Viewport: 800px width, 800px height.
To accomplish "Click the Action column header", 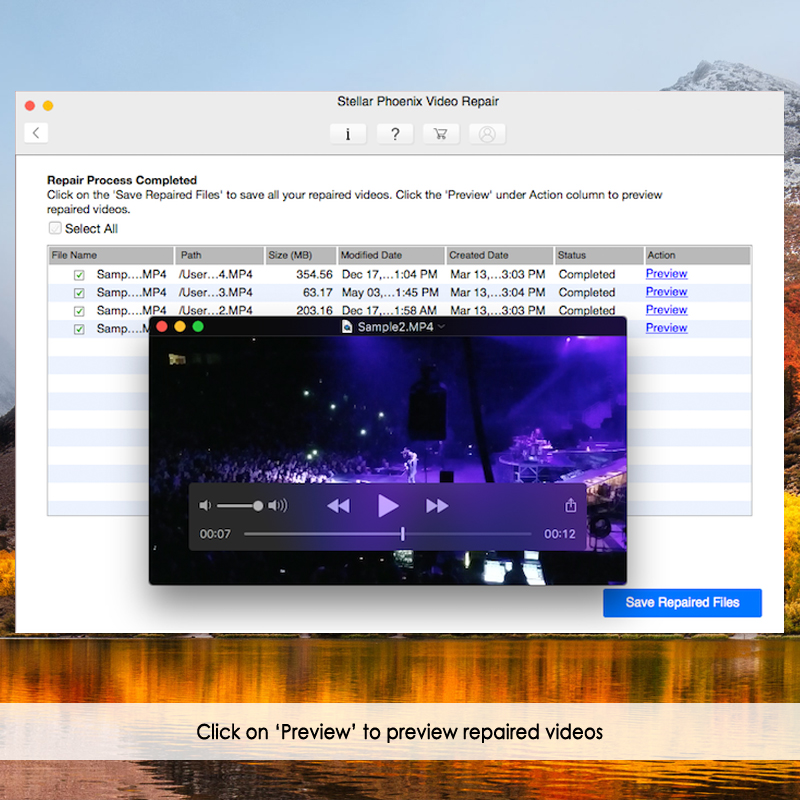I will click(x=697, y=255).
